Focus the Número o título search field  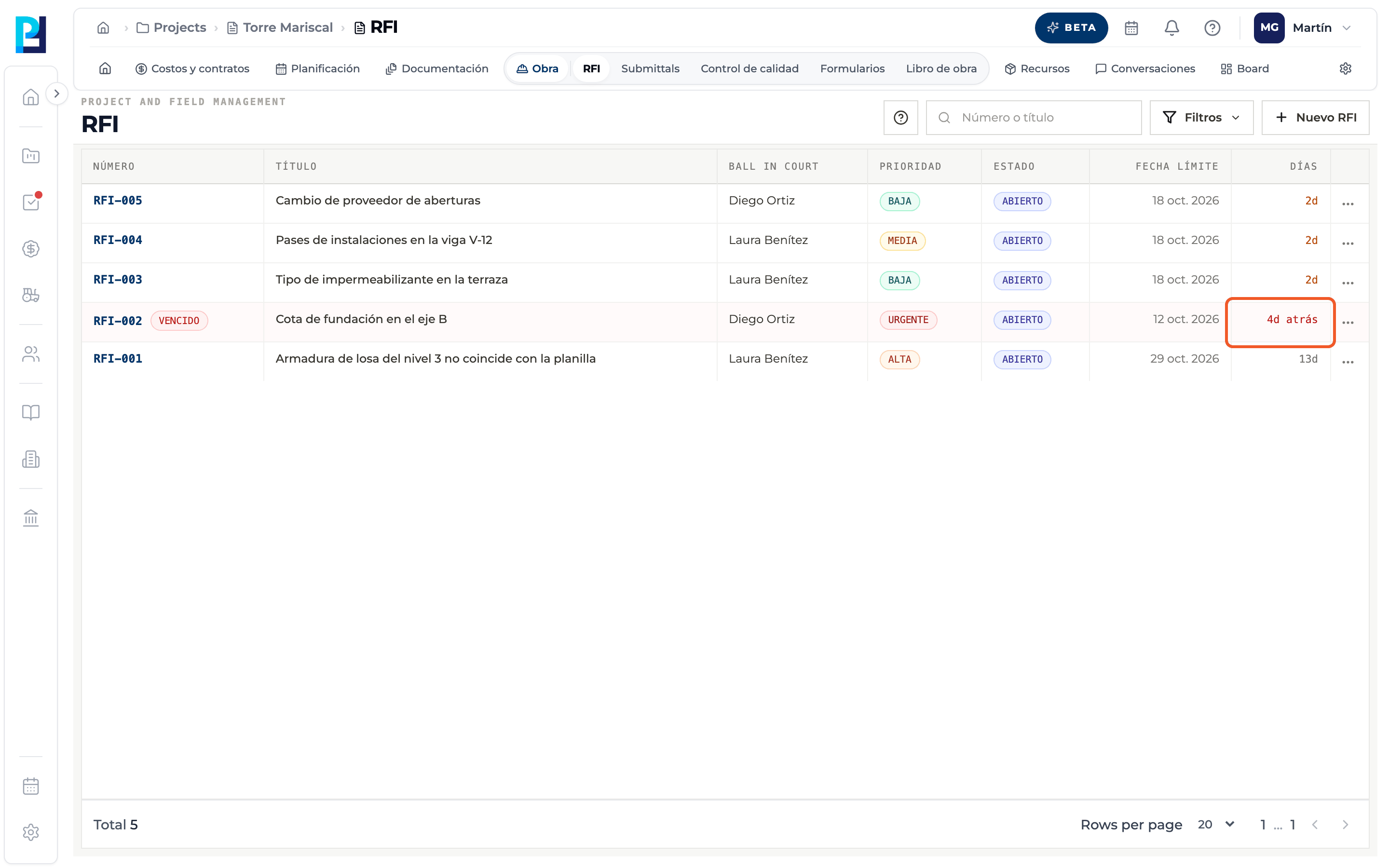click(1034, 118)
